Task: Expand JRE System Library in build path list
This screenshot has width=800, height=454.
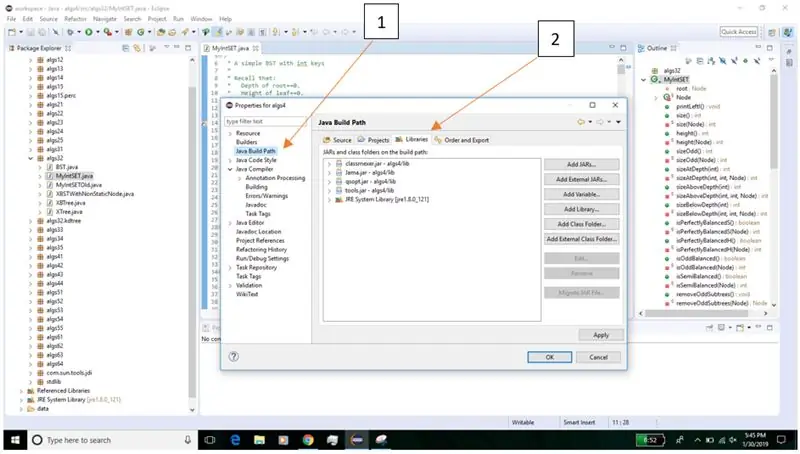Action: [329, 199]
